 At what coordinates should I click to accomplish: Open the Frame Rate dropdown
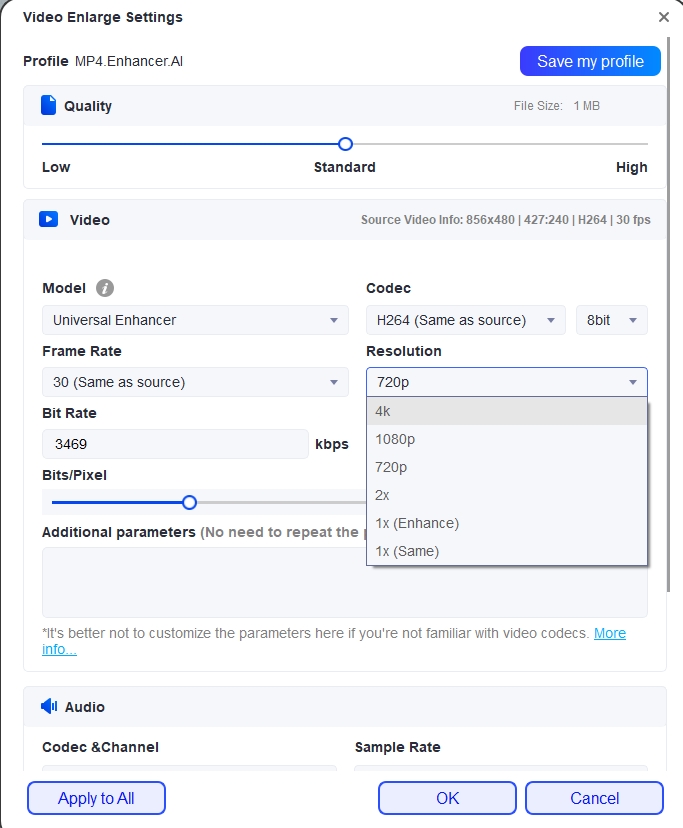195,382
